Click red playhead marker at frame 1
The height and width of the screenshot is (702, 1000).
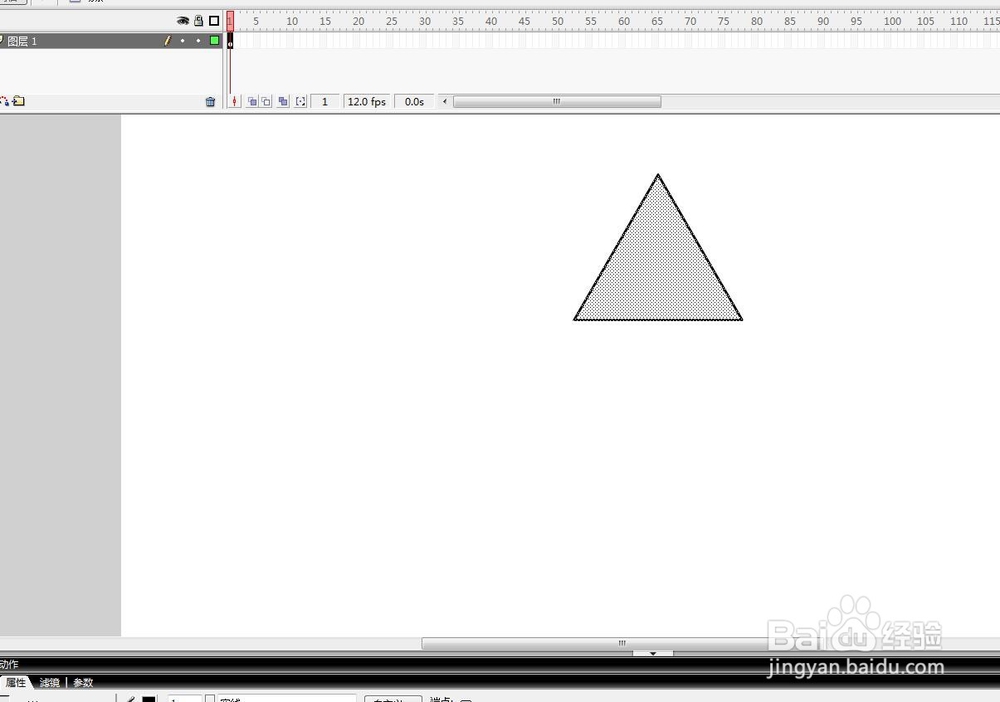(x=230, y=21)
